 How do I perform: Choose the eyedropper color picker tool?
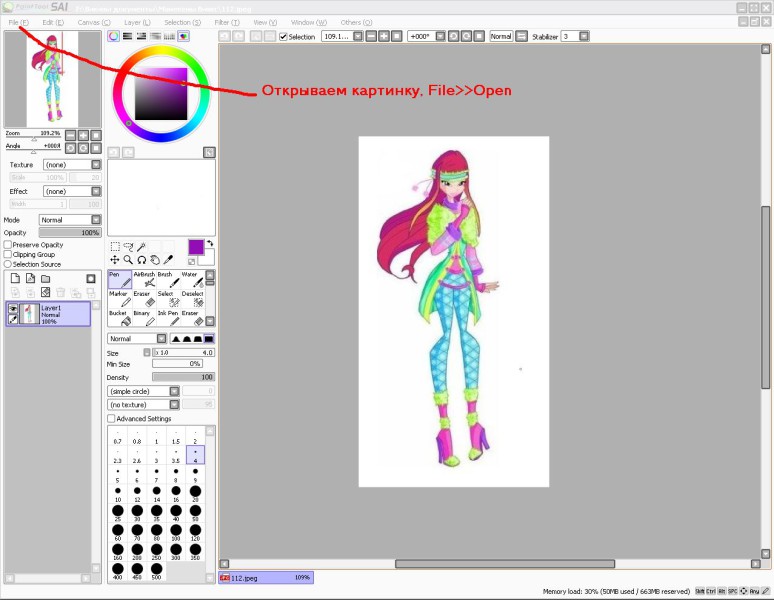coord(168,260)
